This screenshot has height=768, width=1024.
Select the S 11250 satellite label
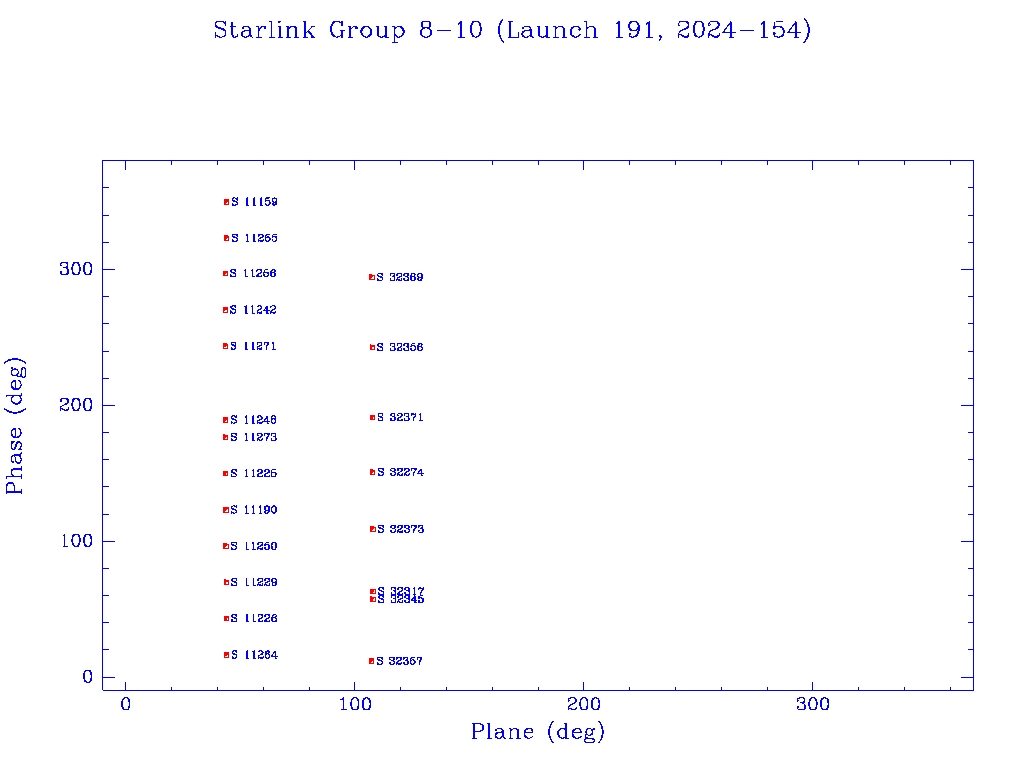[253, 546]
